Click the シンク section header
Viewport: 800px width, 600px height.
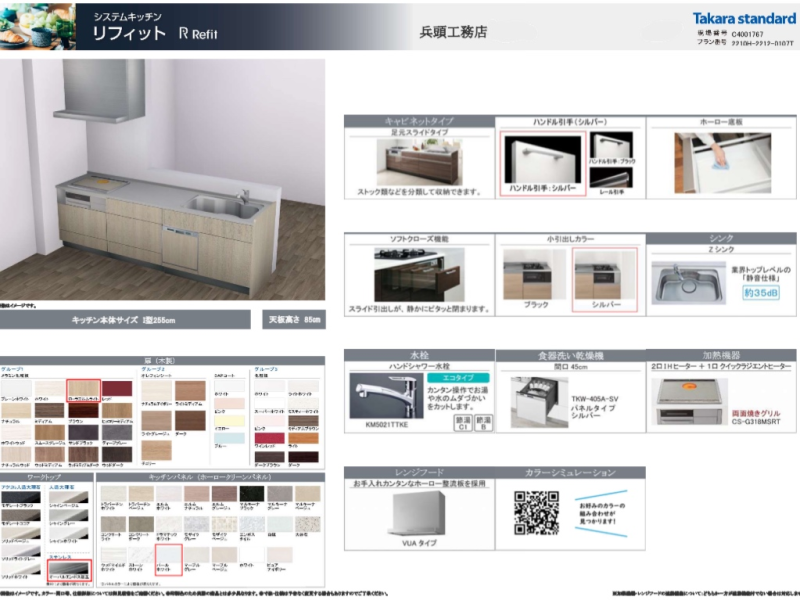tap(721, 238)
